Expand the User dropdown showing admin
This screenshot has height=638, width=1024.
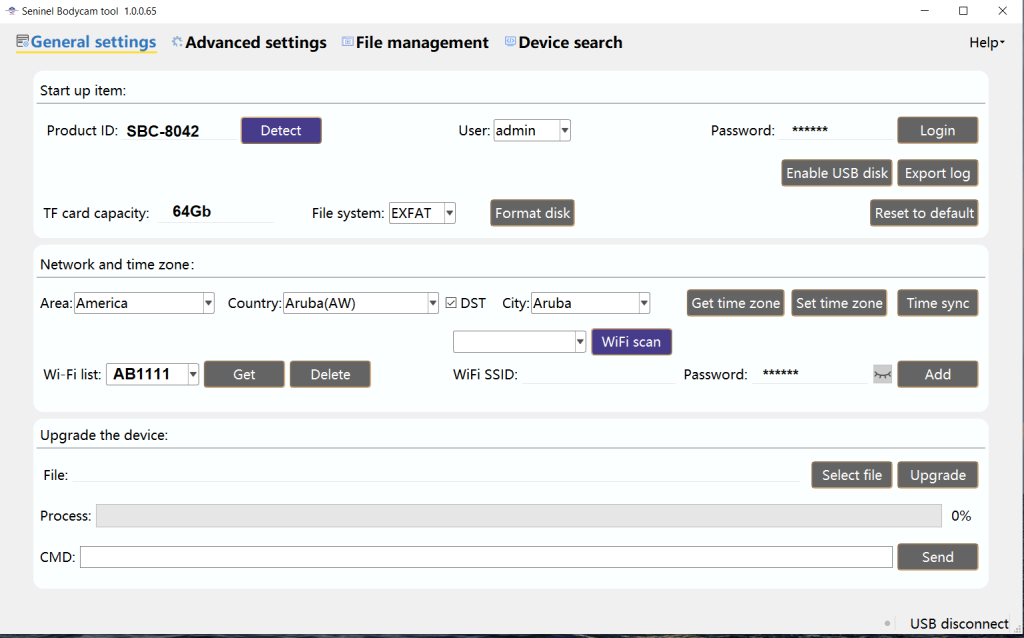pyautogui.click(x=564, y=130)
